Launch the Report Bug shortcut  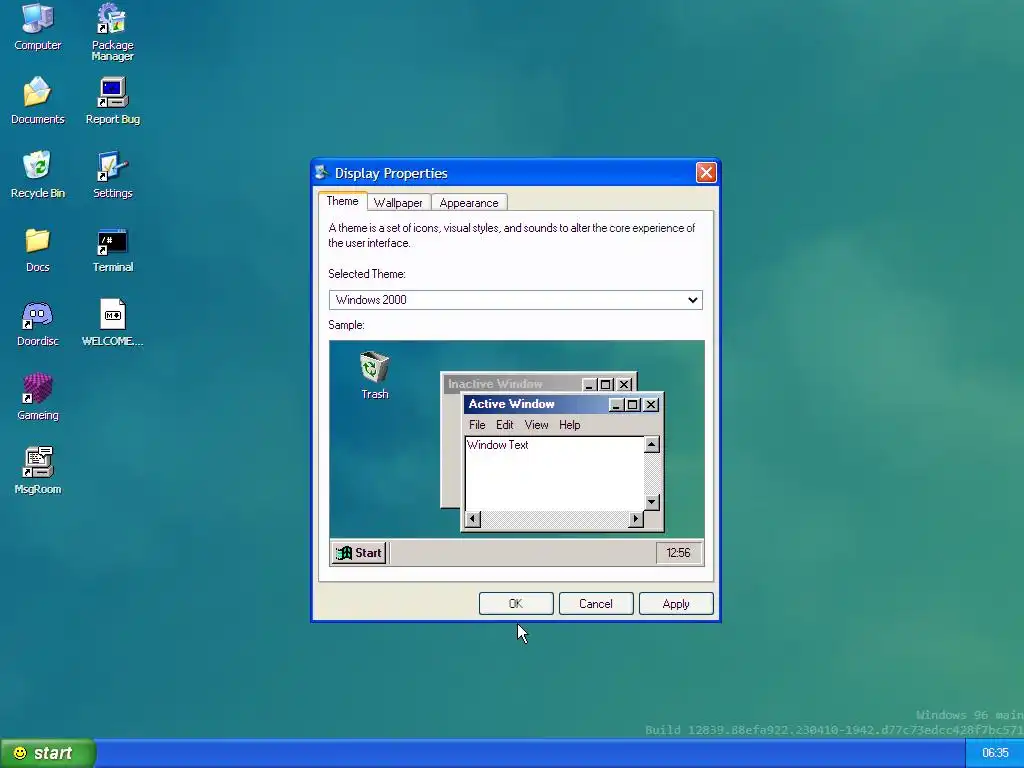click(112, 101)
